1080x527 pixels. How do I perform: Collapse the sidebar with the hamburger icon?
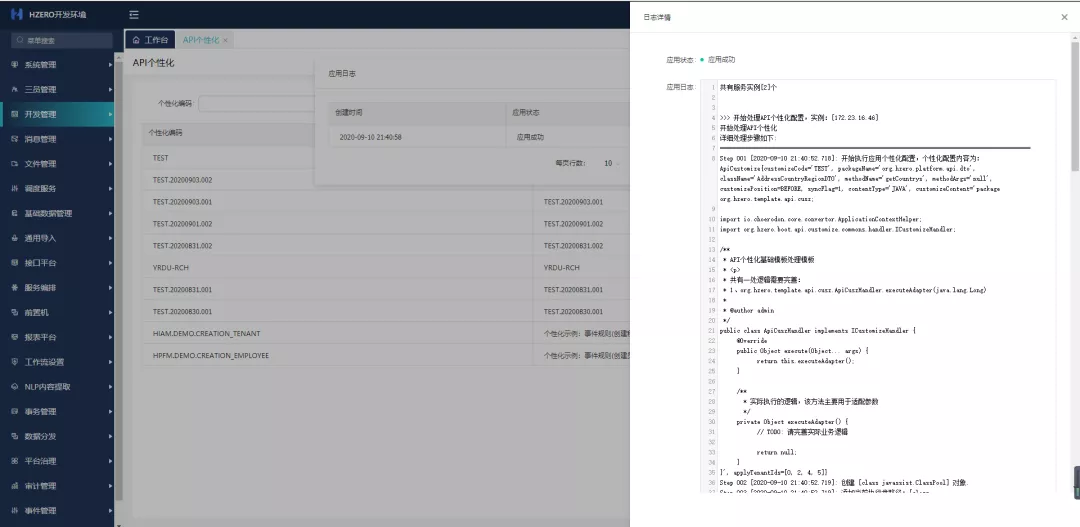coord(134,15)
